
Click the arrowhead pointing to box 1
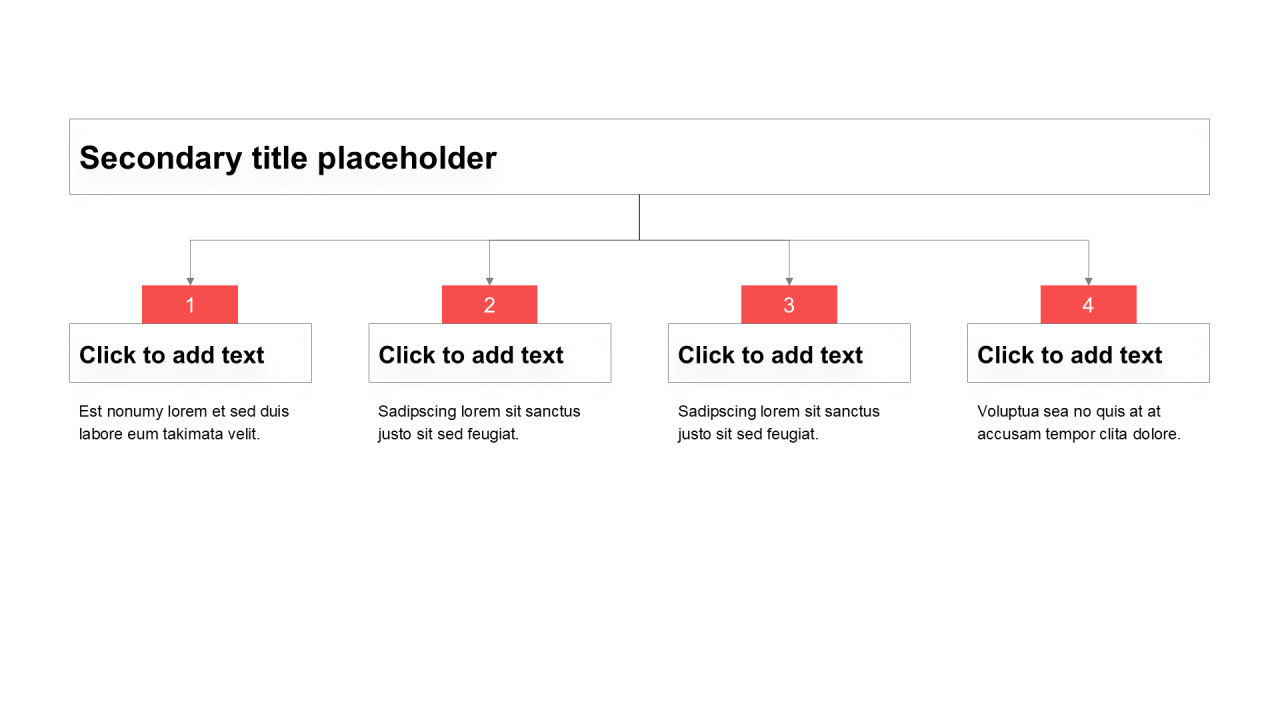190,281
